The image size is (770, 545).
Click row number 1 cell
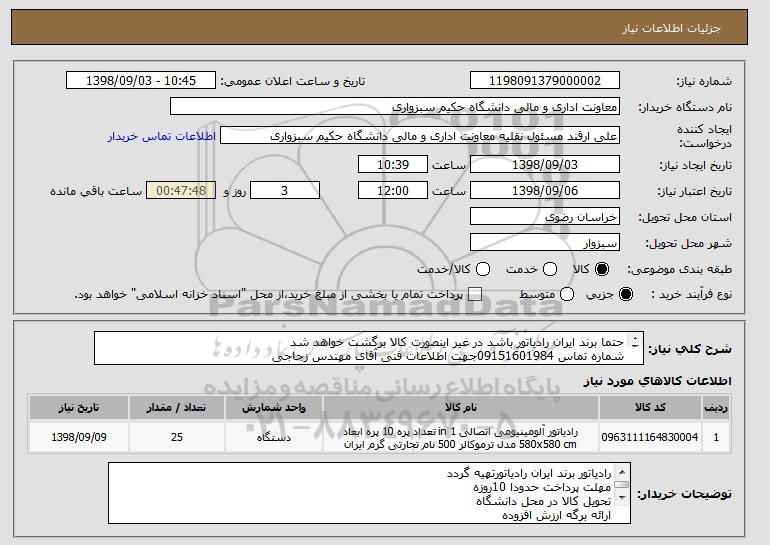click(716, 437)
